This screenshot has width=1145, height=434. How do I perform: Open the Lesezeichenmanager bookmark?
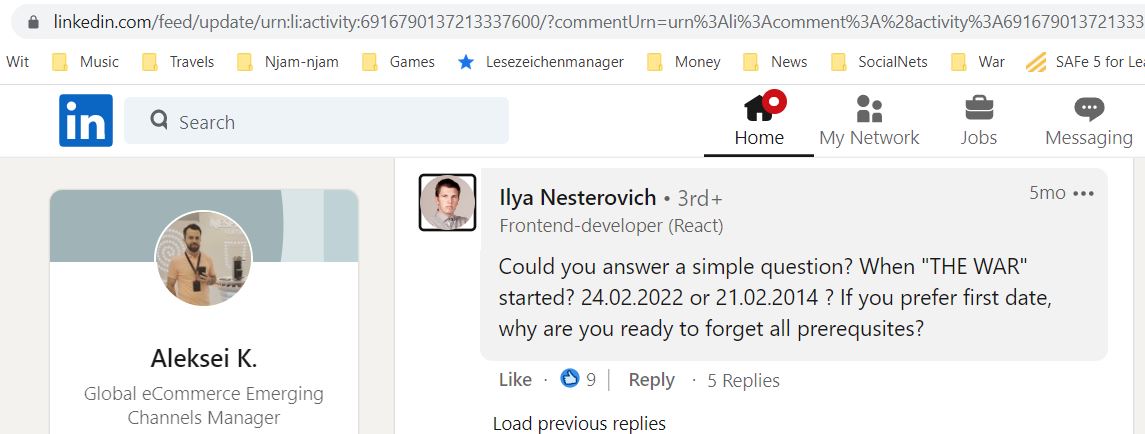pos(540,62)
